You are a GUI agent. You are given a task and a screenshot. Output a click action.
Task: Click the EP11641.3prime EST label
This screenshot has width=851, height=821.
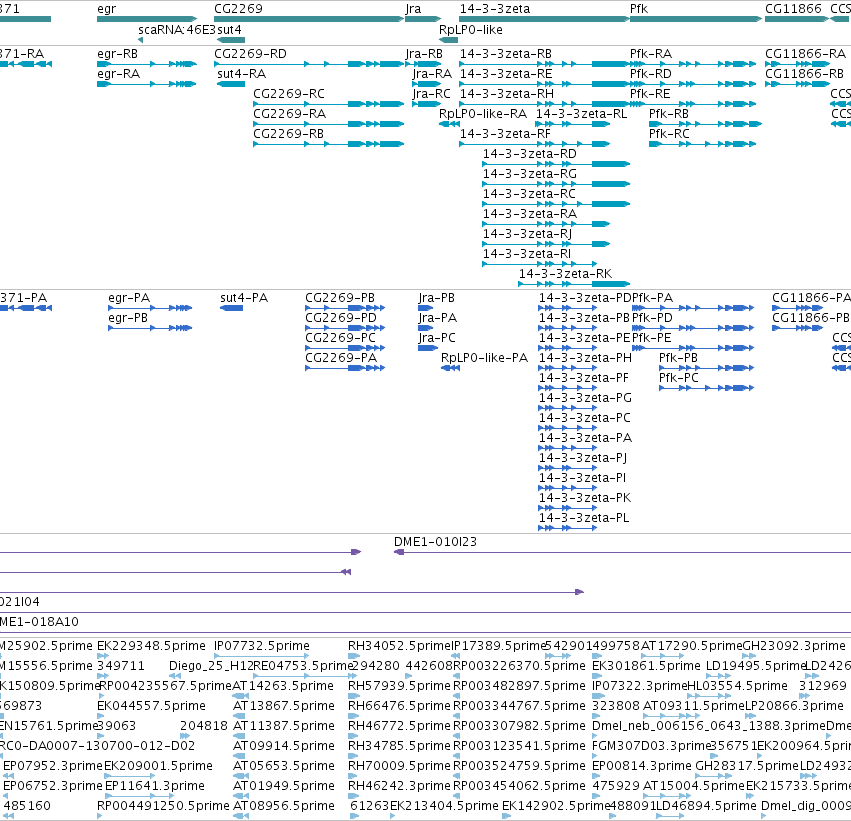coord(155,786)
